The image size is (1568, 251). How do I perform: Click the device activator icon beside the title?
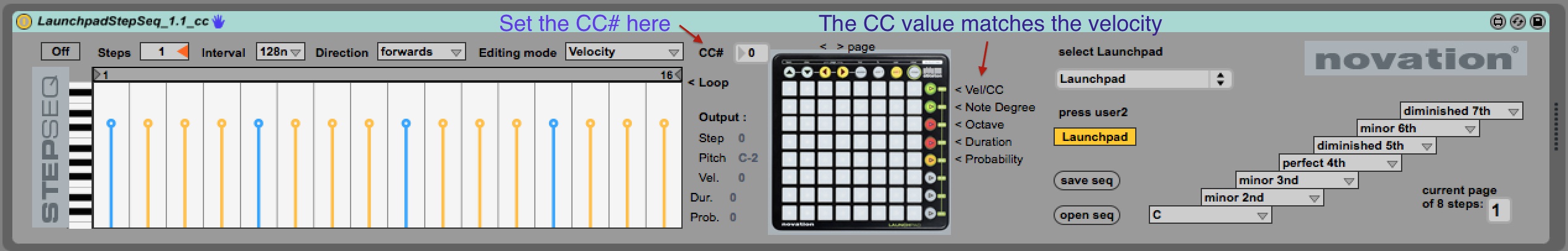pyautogui.click(x=23, y=22)
